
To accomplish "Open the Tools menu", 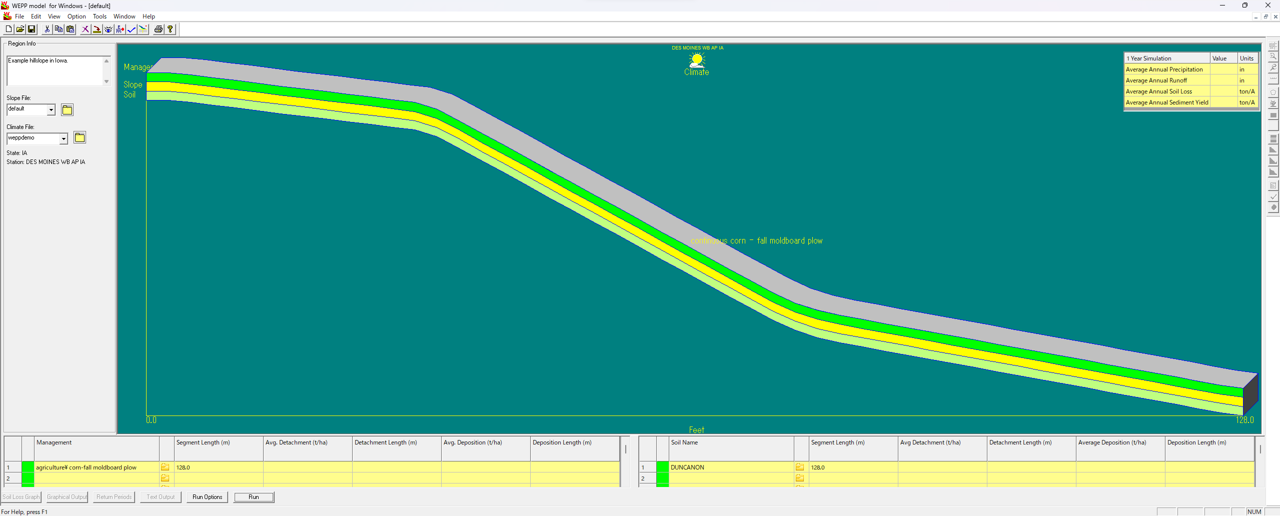I will coord(99,17).
